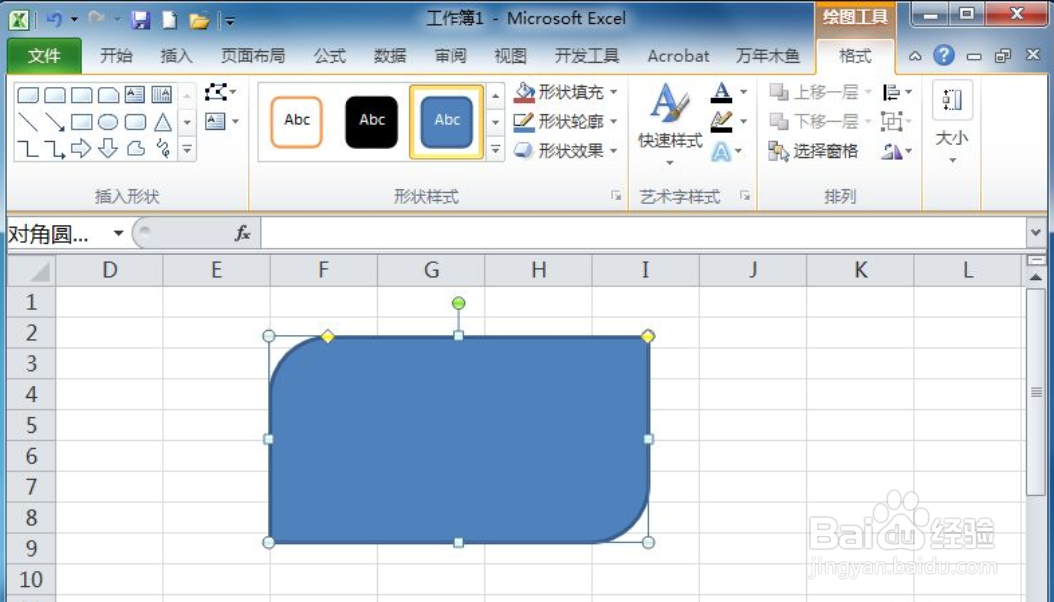The width and height of the screenshot is (1054, 602).
Task: Switch to the Insert (插入) tab
Action: click(177, 56)
